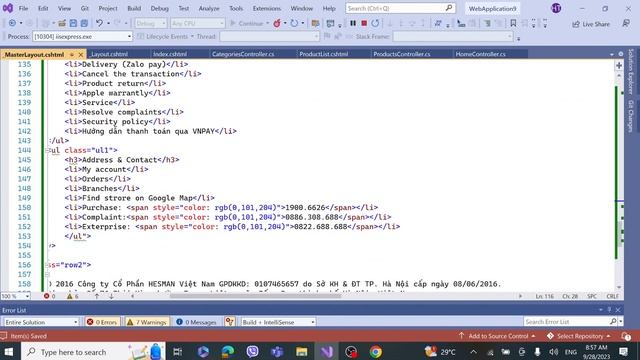Toggle the 0 Errors filter button

point(102,322)
